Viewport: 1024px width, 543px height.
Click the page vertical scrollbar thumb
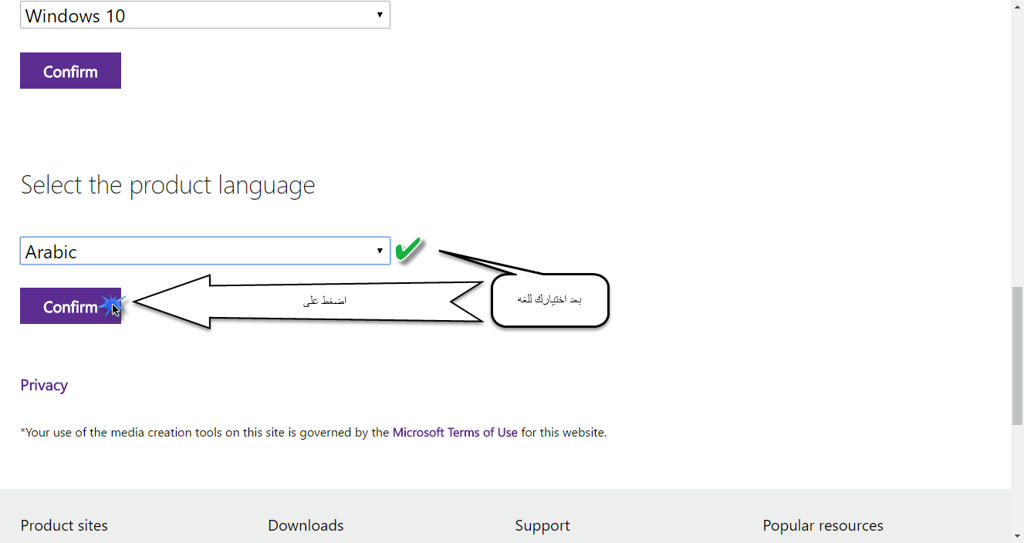point(1017,355)
